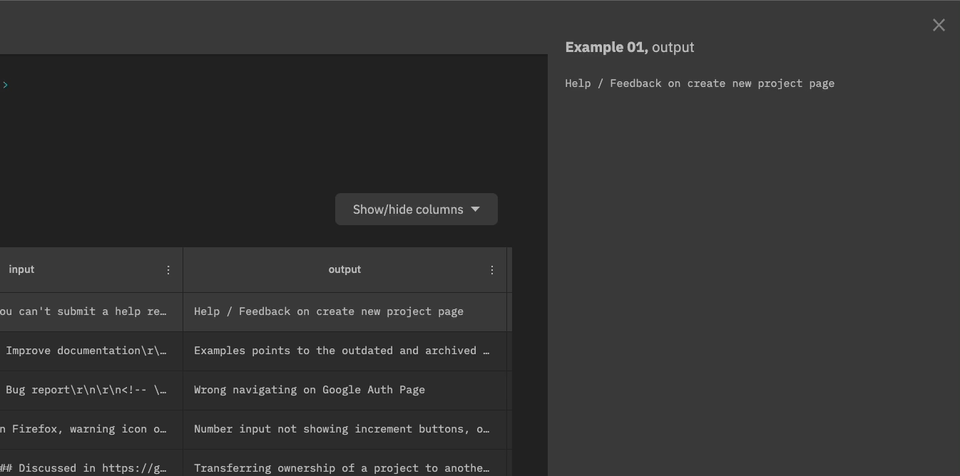The height and width of the screenshot is (476, 960).
Task: Close the Example 01 detail panel
Action: (938, 25)
